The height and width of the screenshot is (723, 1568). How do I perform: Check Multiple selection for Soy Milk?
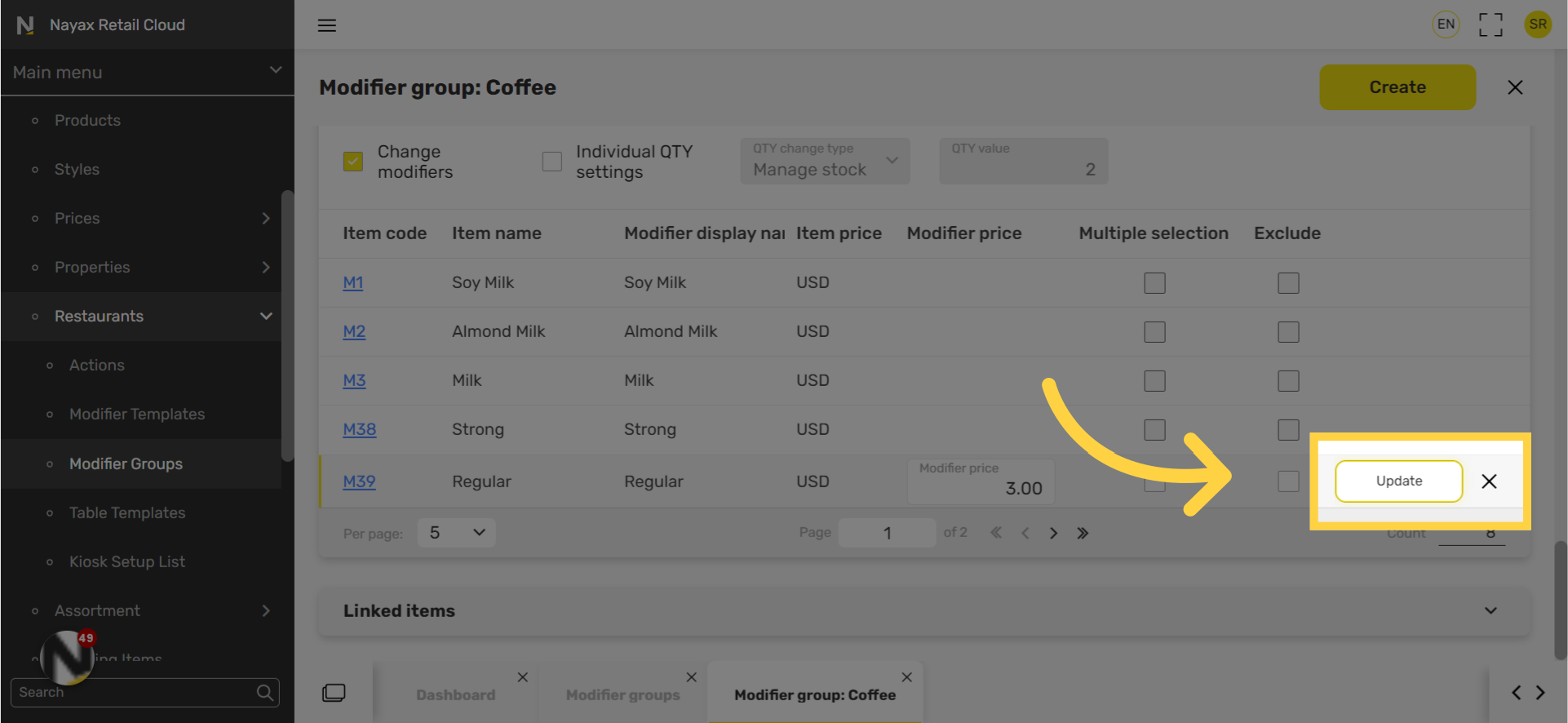(x=1154, y=283)
